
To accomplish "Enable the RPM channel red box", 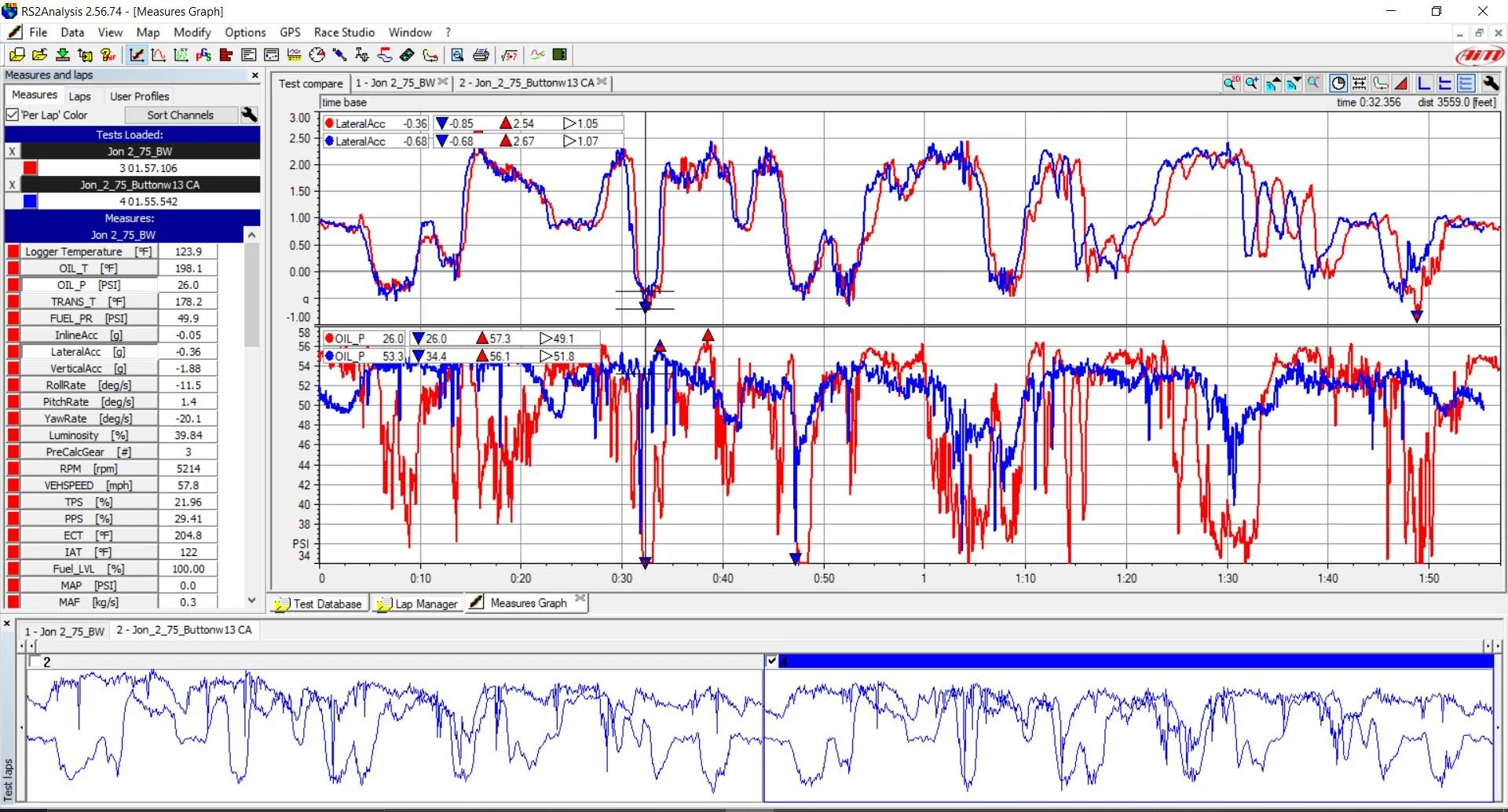I will (13, 469).
